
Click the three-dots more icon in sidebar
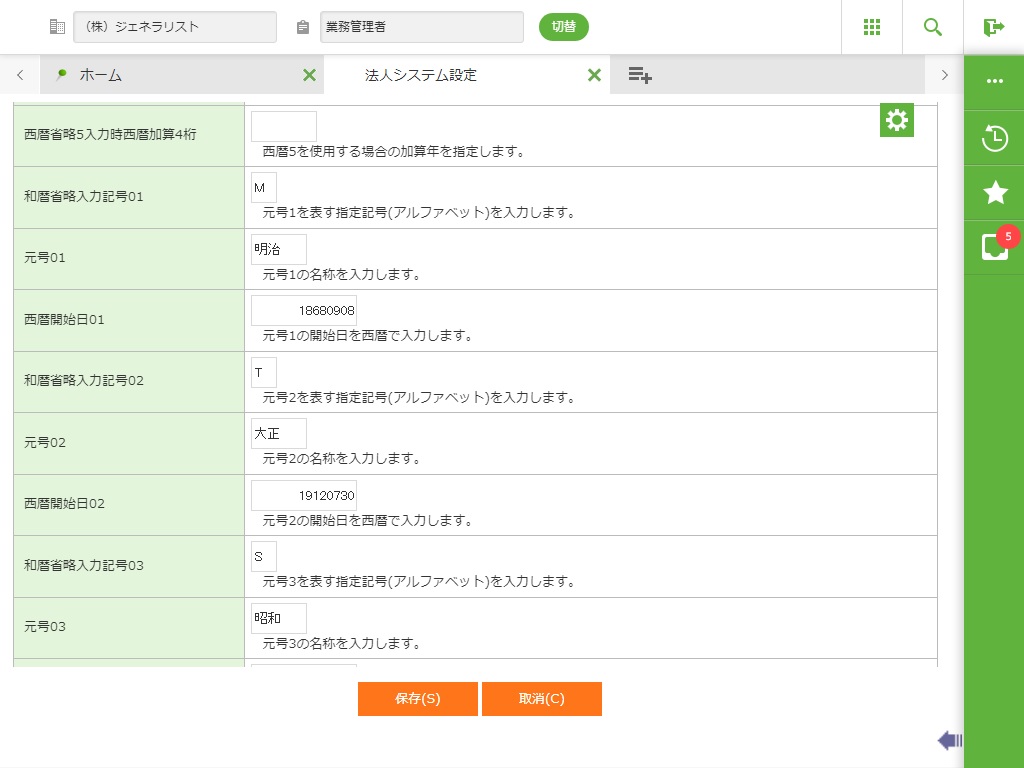click(x=994, y=81)
